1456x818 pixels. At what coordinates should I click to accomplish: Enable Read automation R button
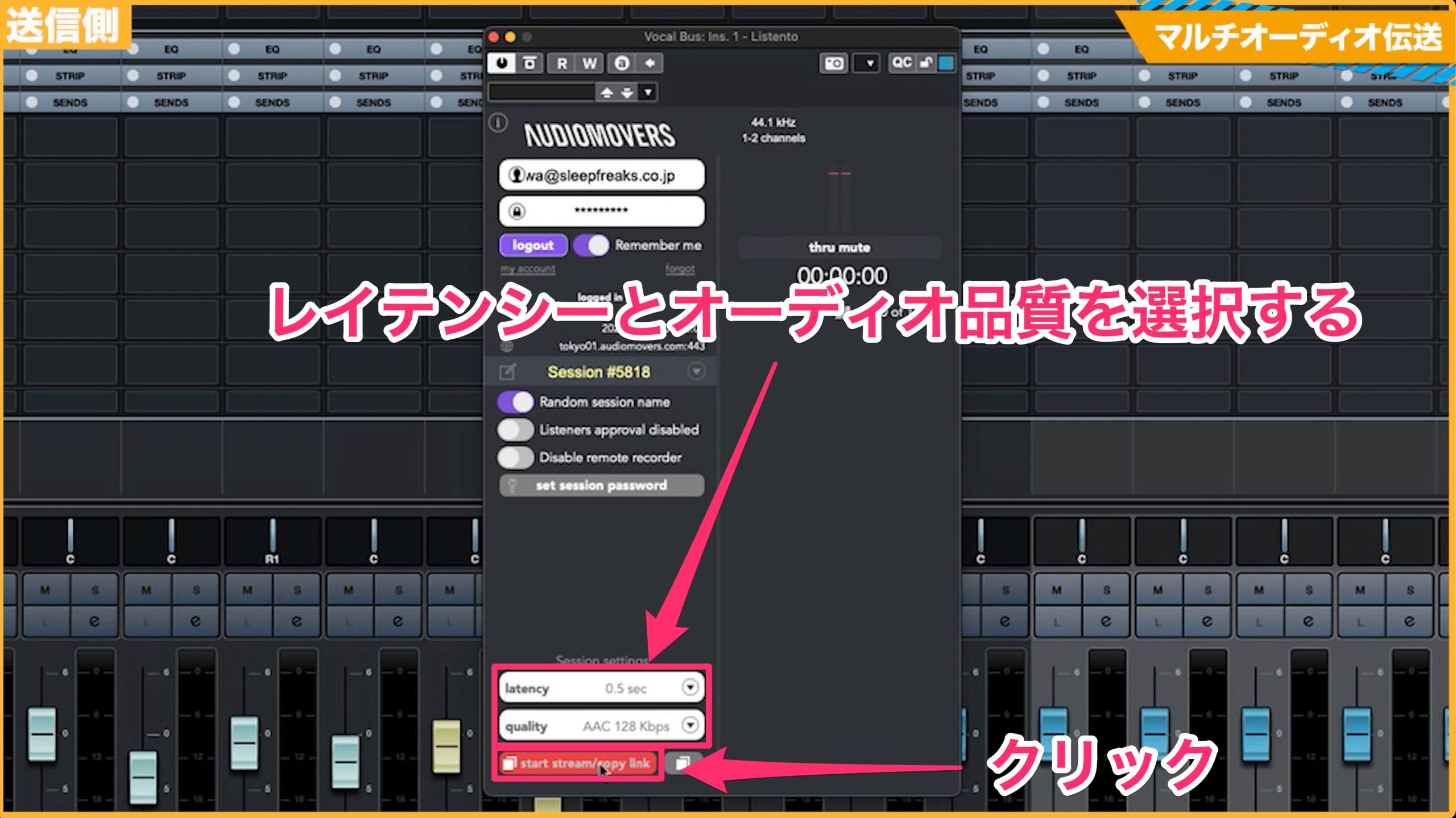pyautogui.click(x=562, y=63)
